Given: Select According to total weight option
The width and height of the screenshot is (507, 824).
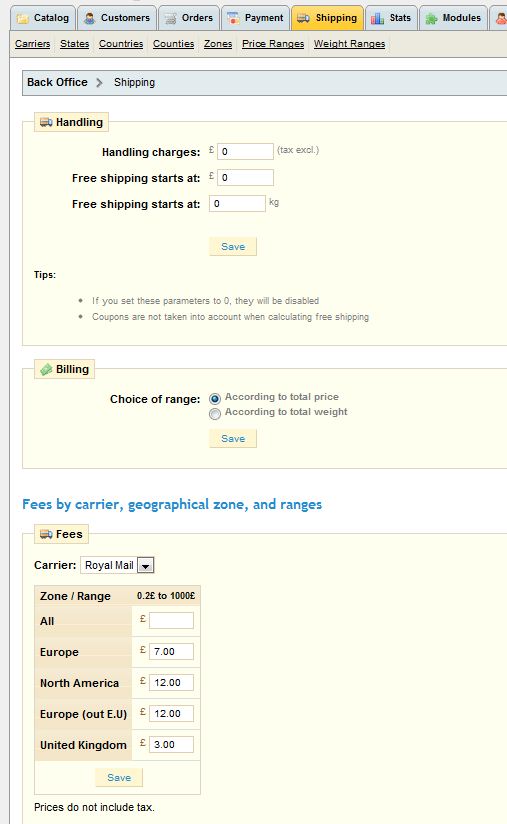Looking at the screenshot, I should click(x=215, y=414).
